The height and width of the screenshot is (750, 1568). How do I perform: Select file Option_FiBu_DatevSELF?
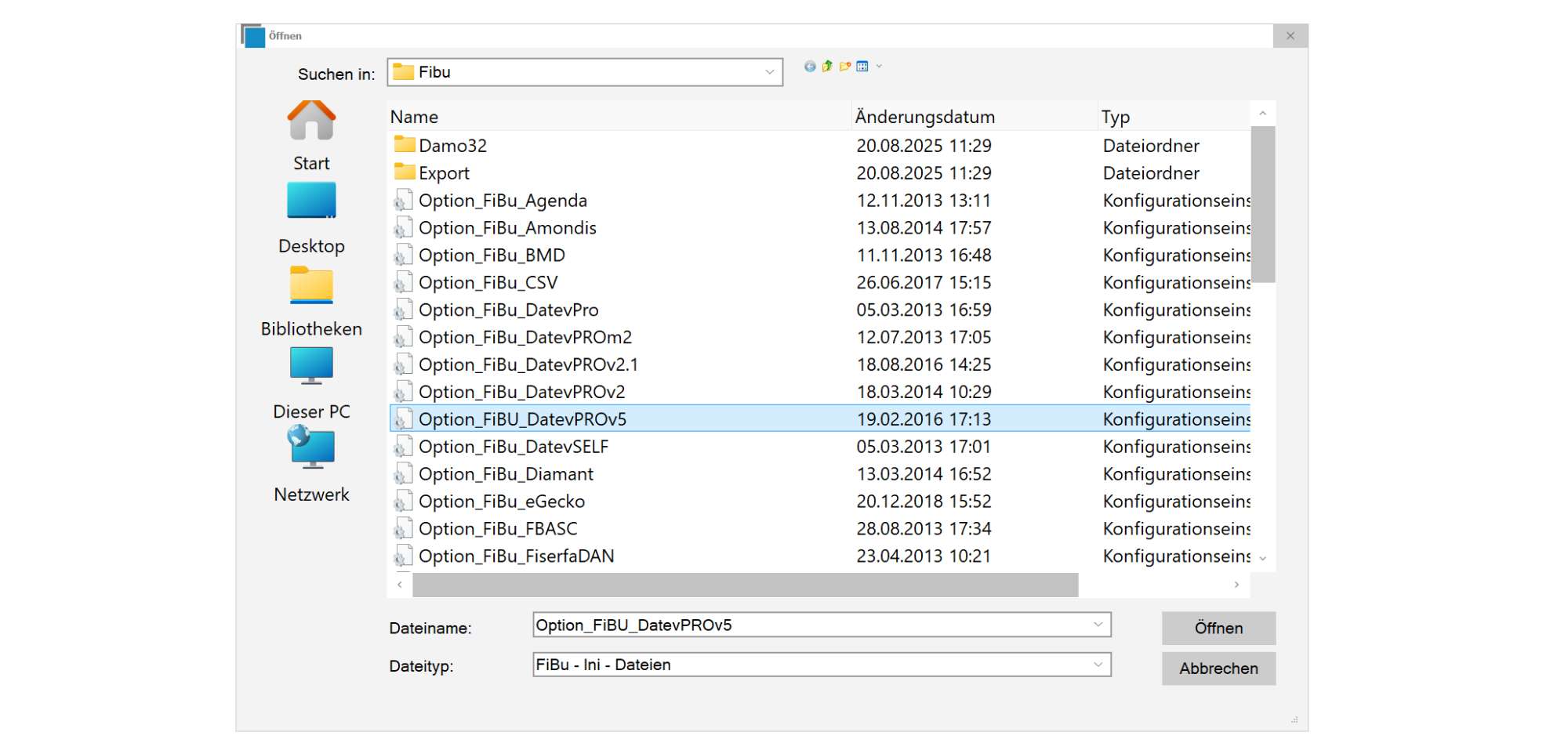pyautogui.click(x=514, y=447)
